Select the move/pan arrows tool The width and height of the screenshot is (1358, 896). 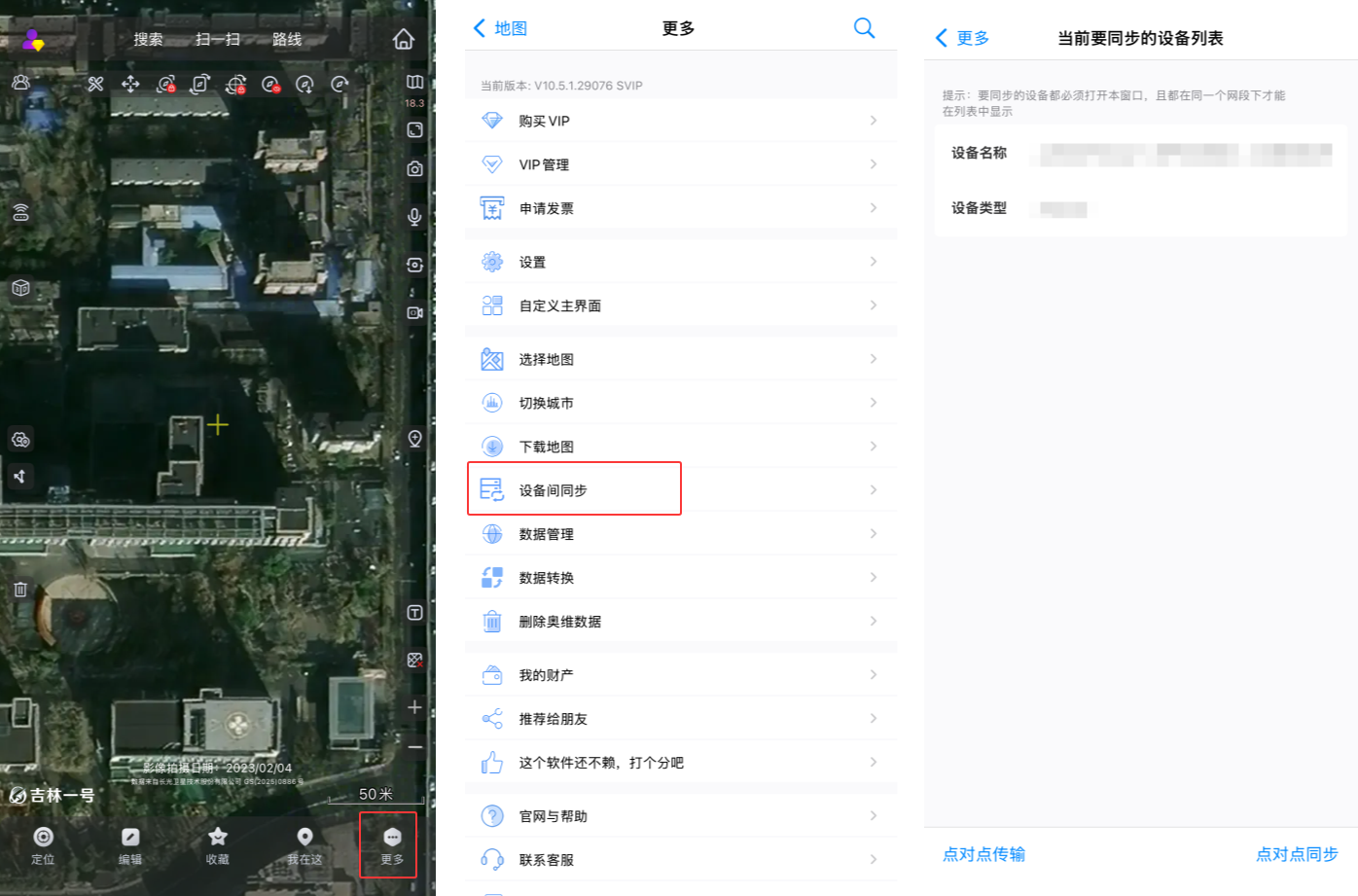point(130,85)
